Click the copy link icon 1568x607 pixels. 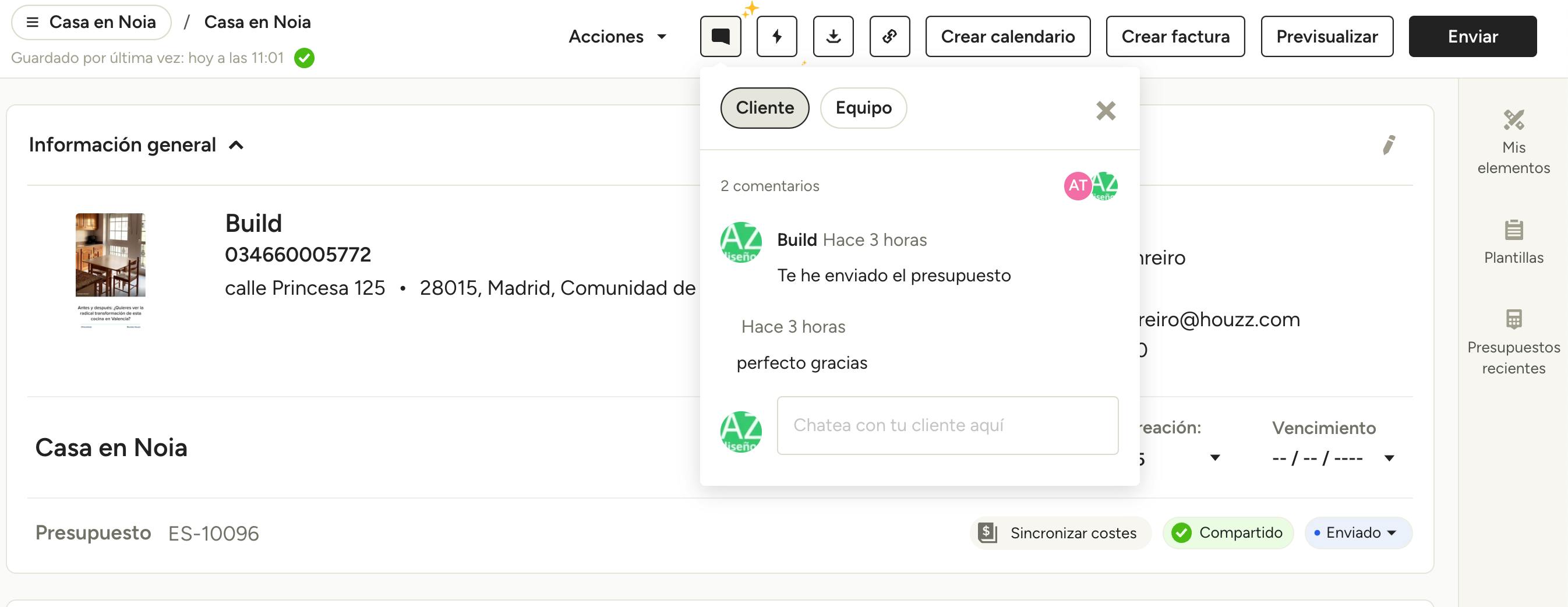(x=889, y=37)
